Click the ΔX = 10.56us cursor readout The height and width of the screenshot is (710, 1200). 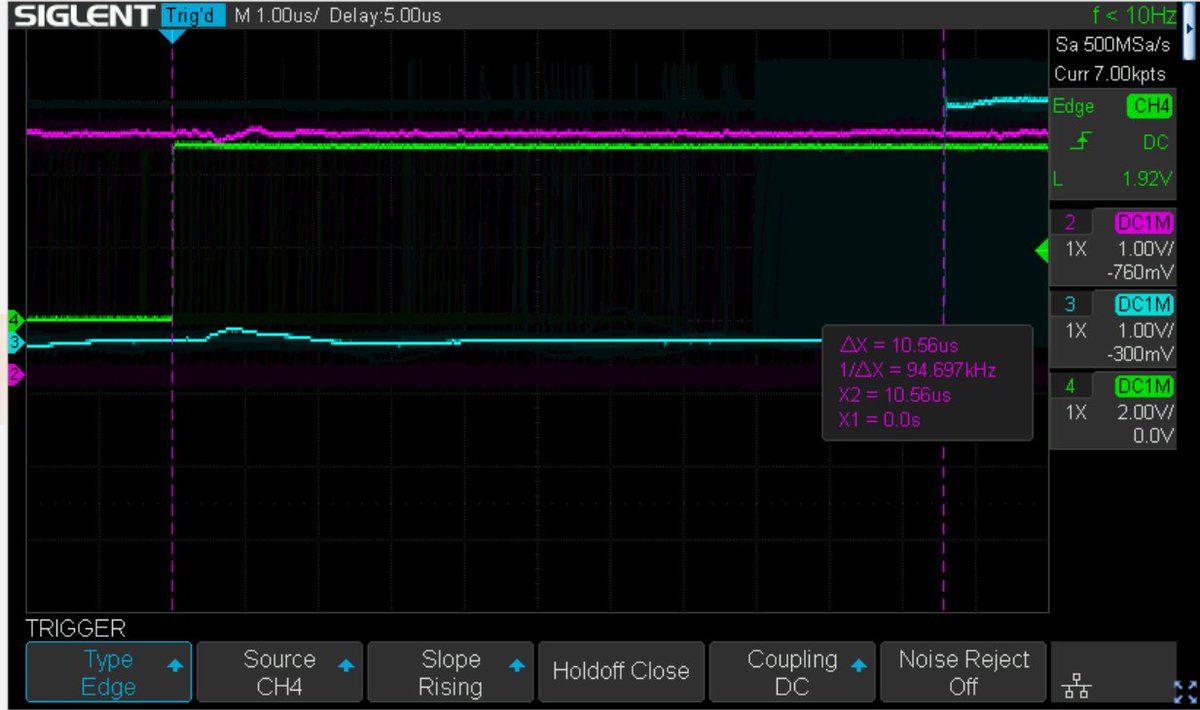[x=899, y=346]
